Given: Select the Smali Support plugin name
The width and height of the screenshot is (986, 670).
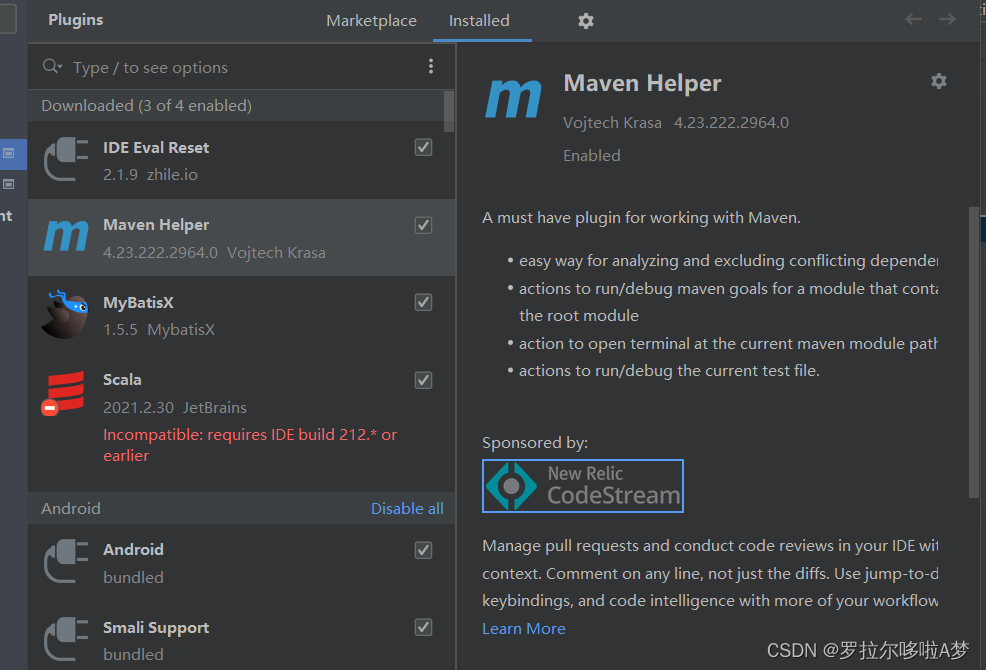Looking at the screenshot, I should 156,628.
